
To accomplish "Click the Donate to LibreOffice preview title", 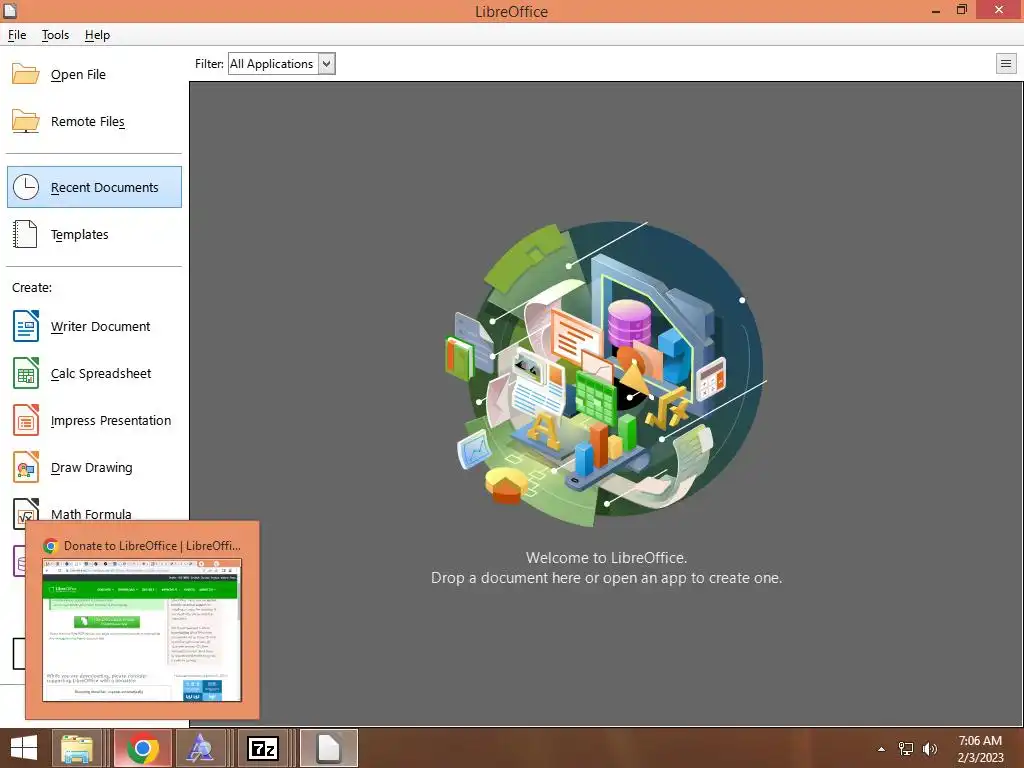I will (x=152, y=546).
